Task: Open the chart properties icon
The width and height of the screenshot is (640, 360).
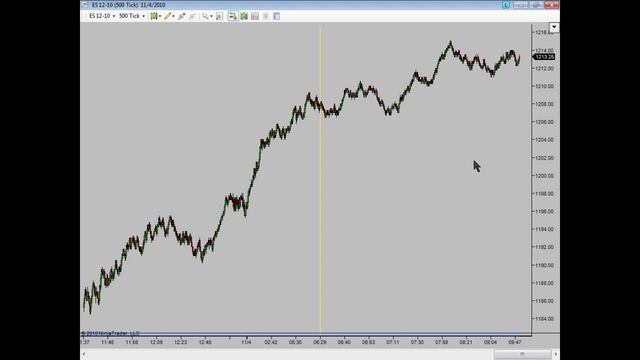Action: 276,16
